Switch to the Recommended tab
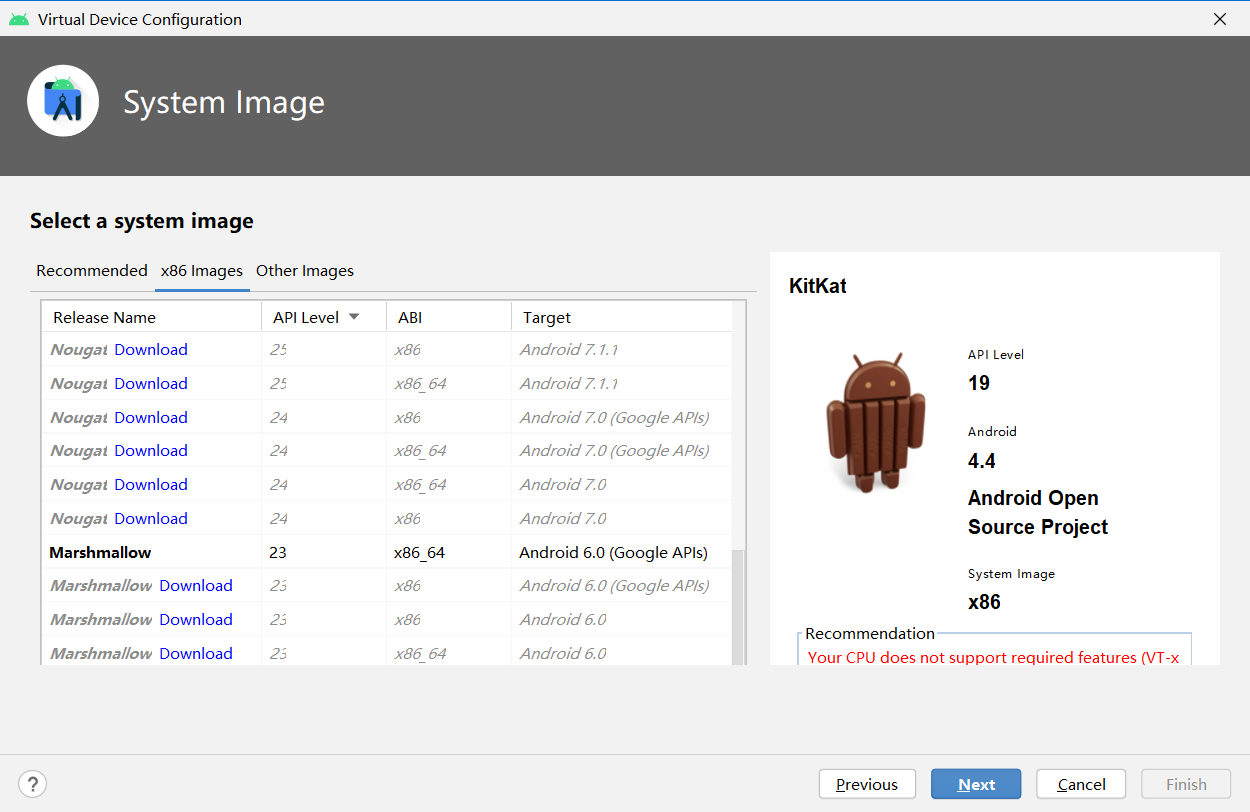The height and width of the screenshot is (812, 1250). (x=92, y=271)
